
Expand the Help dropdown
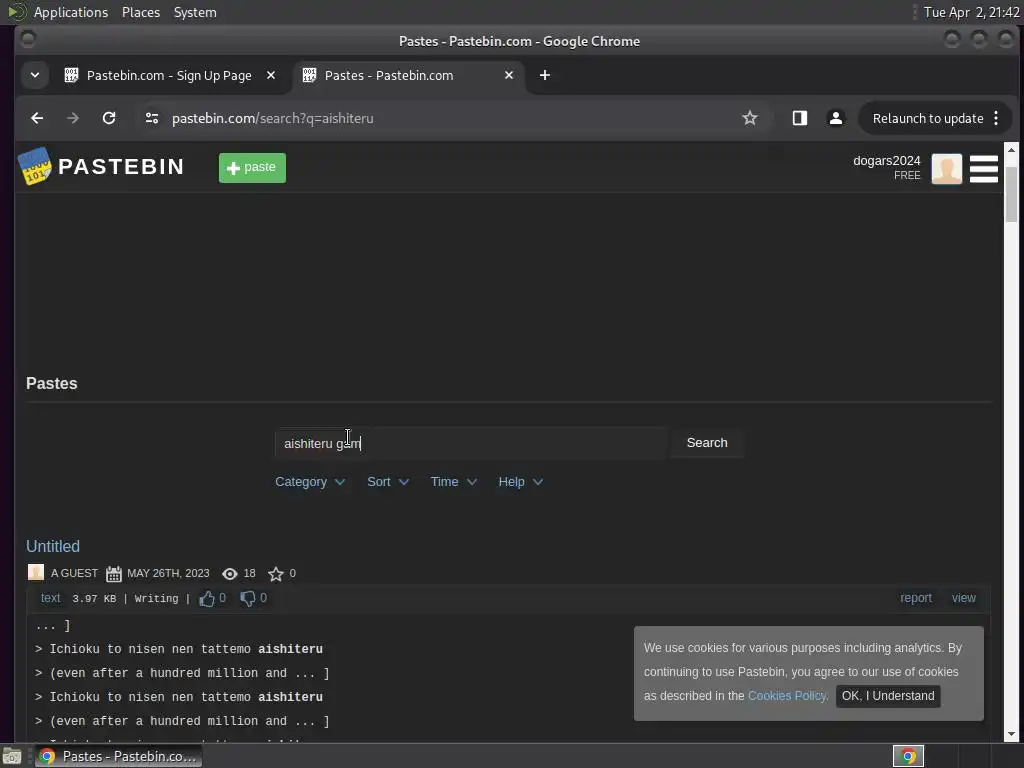(520, 482)
